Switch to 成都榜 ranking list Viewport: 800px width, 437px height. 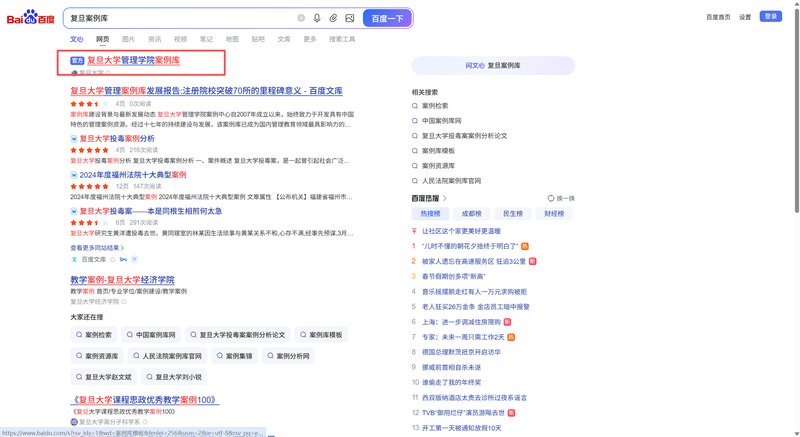tap(471, 213)
